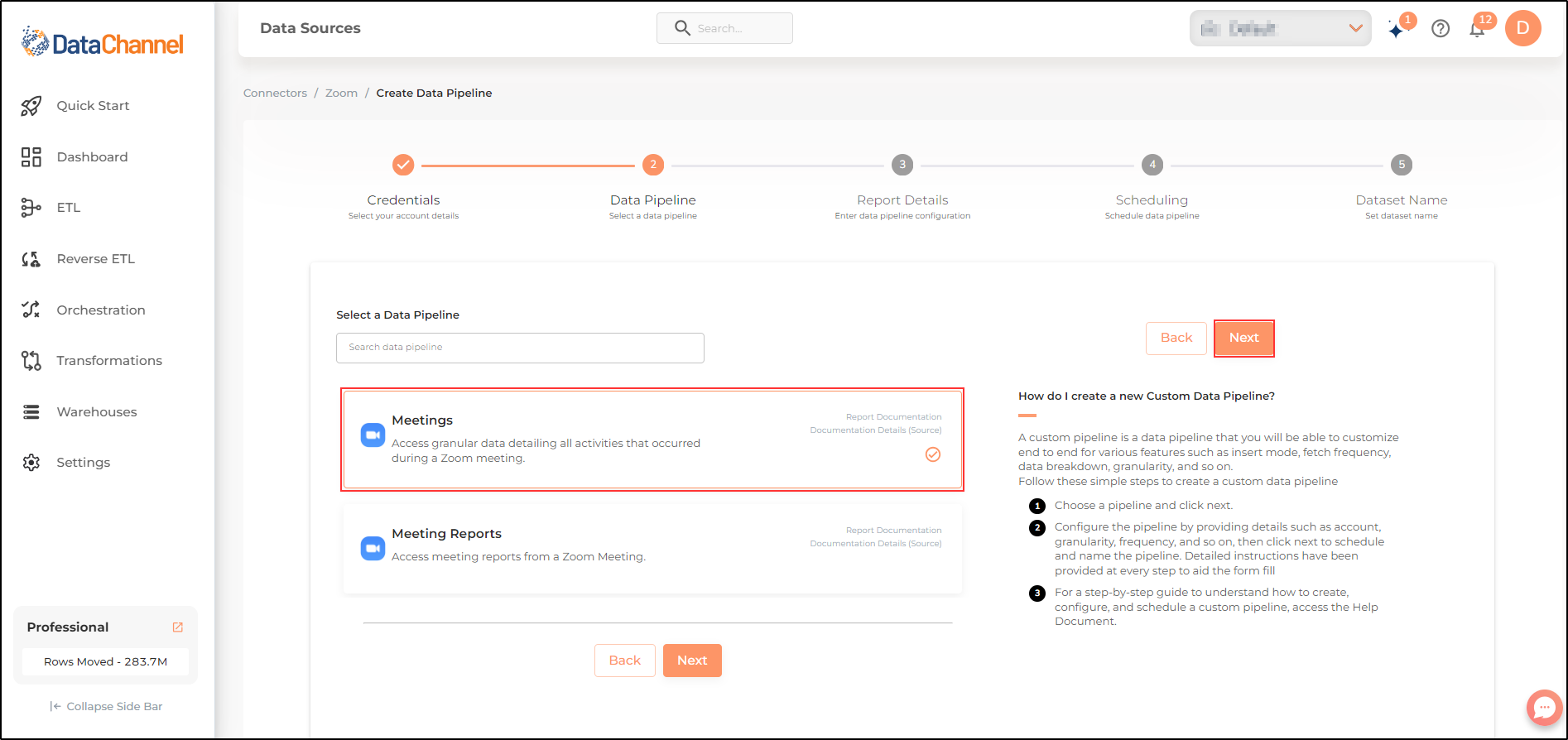Viewport: 1568px width, 740px height.
Task: Click the completed Credentials step checkmark
Action: [403, 165]
